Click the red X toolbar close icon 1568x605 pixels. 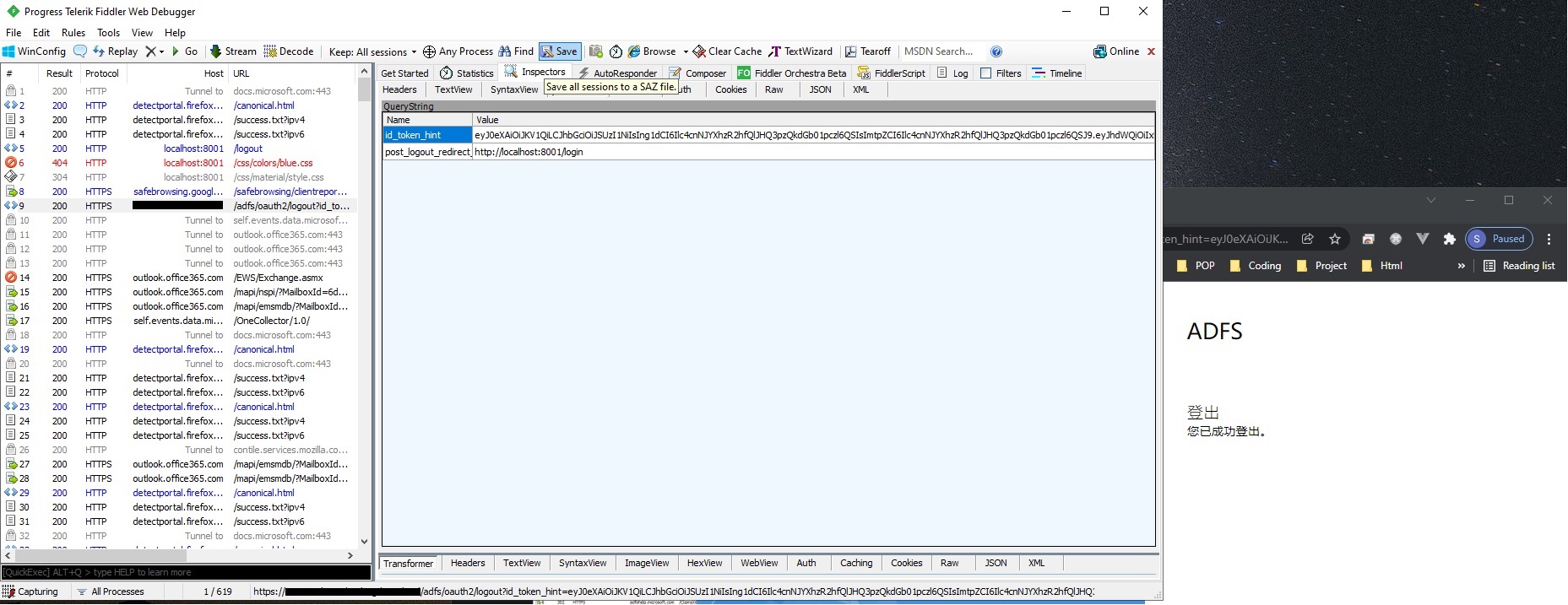[x=1151, y=51]
